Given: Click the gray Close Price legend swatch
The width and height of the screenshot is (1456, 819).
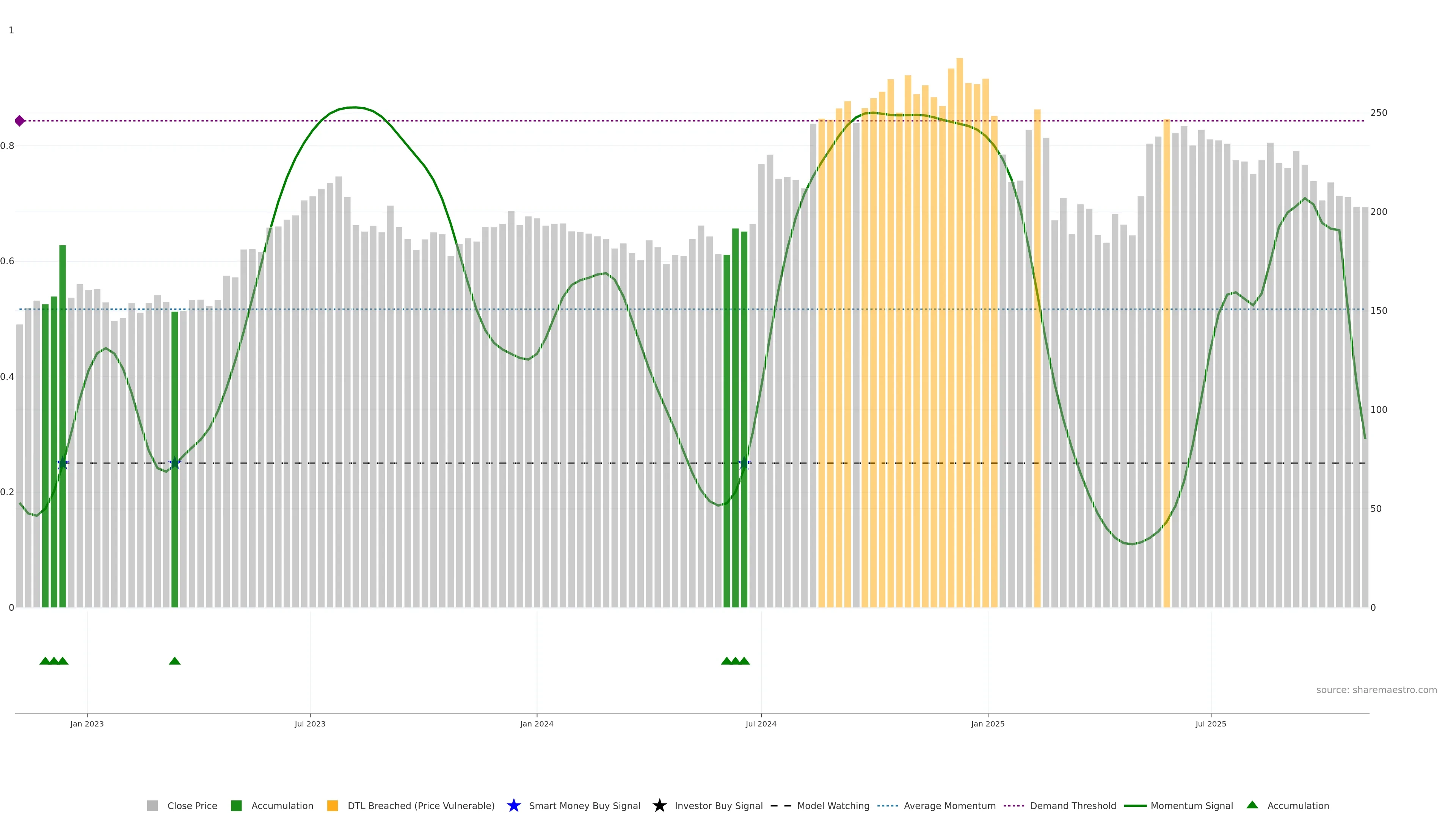Looking at the screenshot, I should click(152, 805).
